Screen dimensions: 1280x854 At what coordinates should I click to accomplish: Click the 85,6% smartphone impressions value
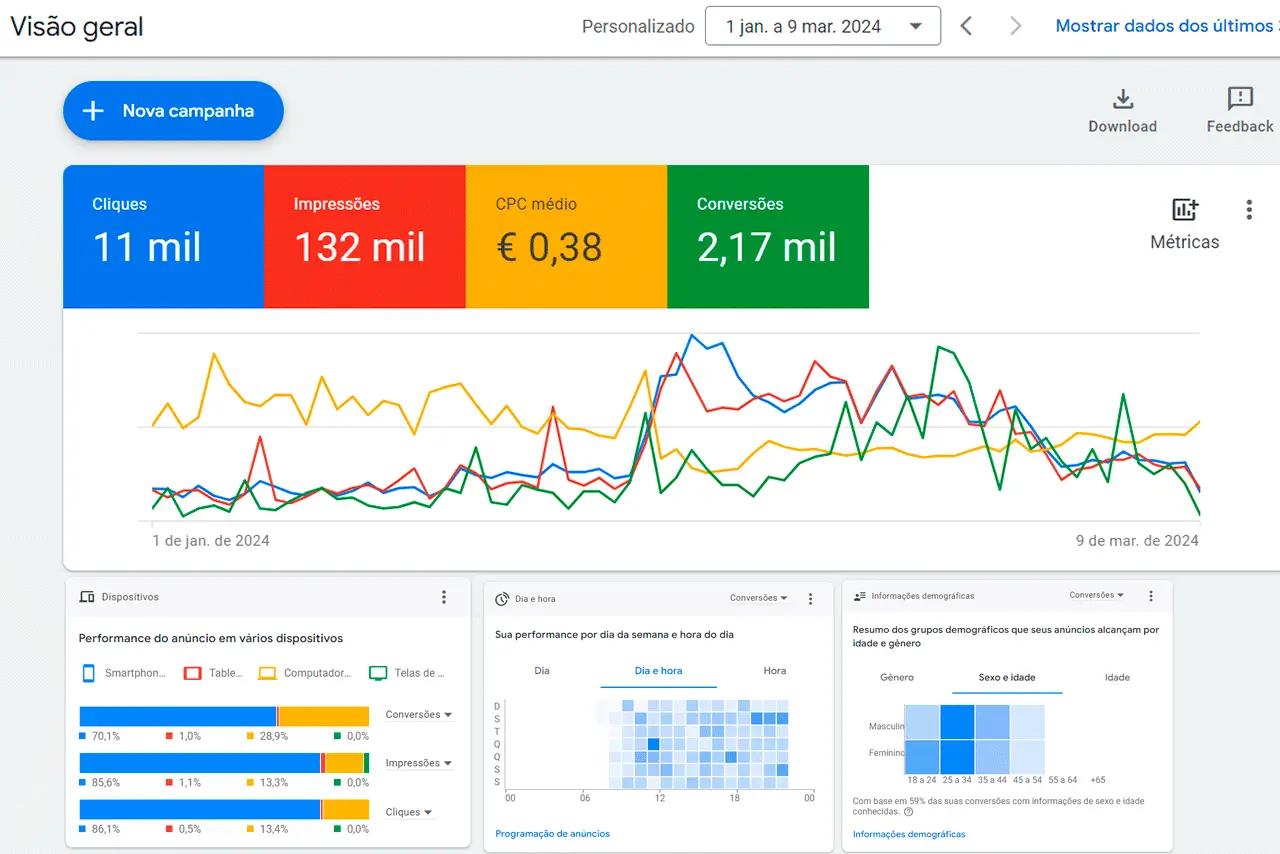tap(106, 783)
